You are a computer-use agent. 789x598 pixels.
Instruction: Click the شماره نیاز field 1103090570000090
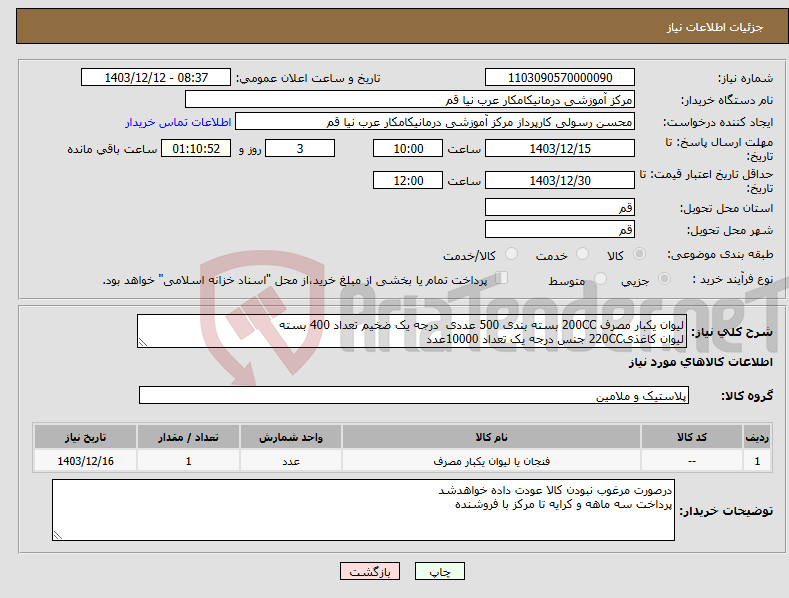point(560,78)
